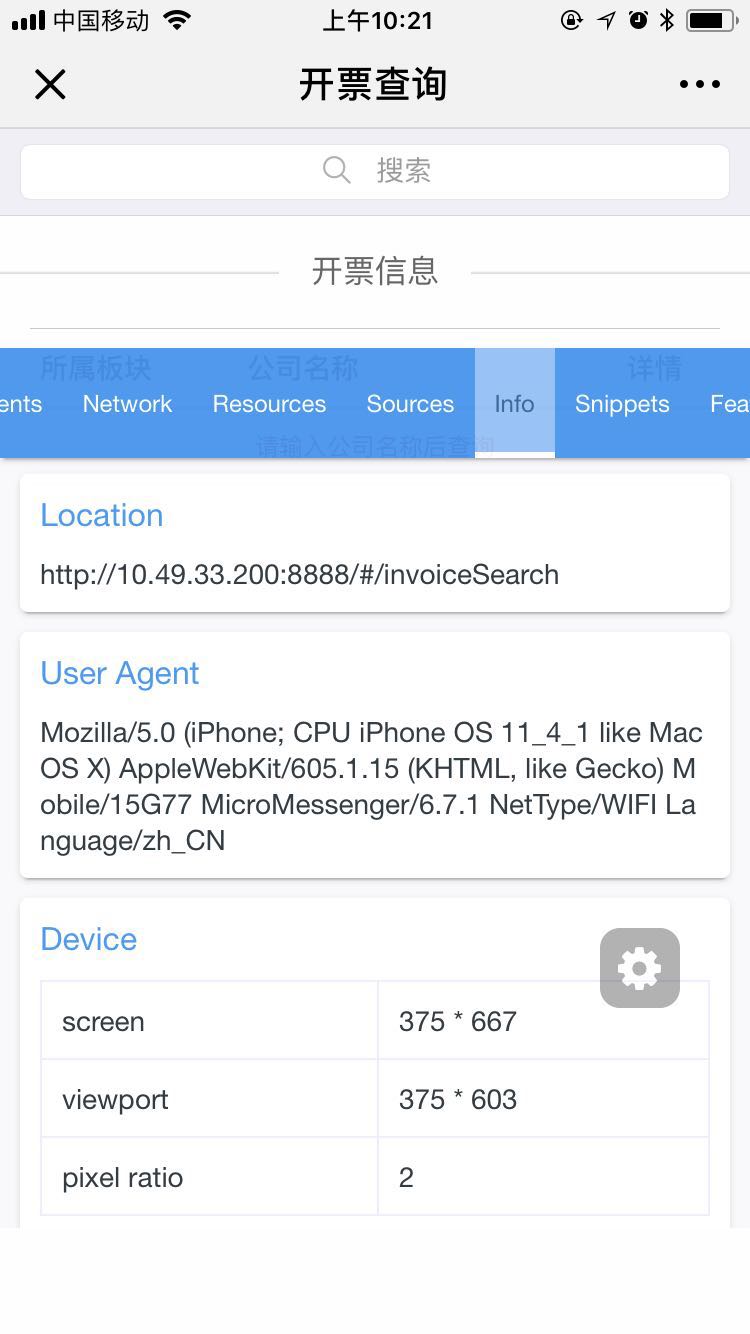Switch to the Network tab

[x=127, y=404]
